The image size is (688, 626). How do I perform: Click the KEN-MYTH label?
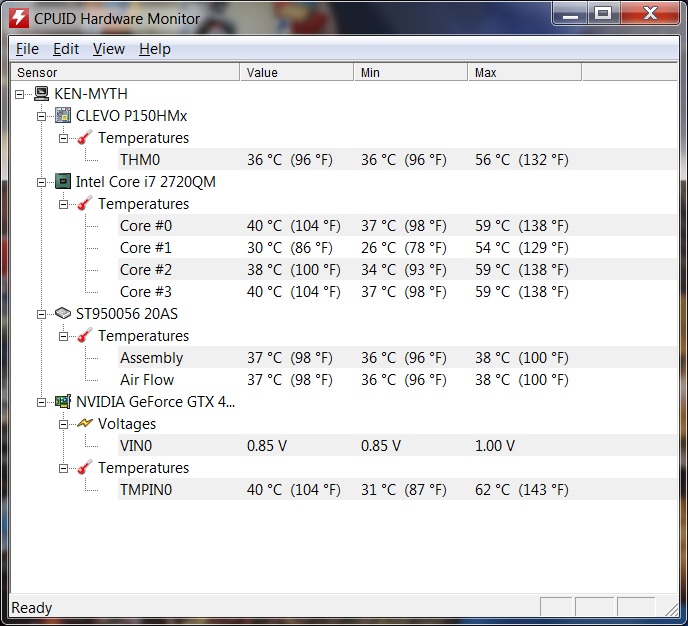coord(91,93)
